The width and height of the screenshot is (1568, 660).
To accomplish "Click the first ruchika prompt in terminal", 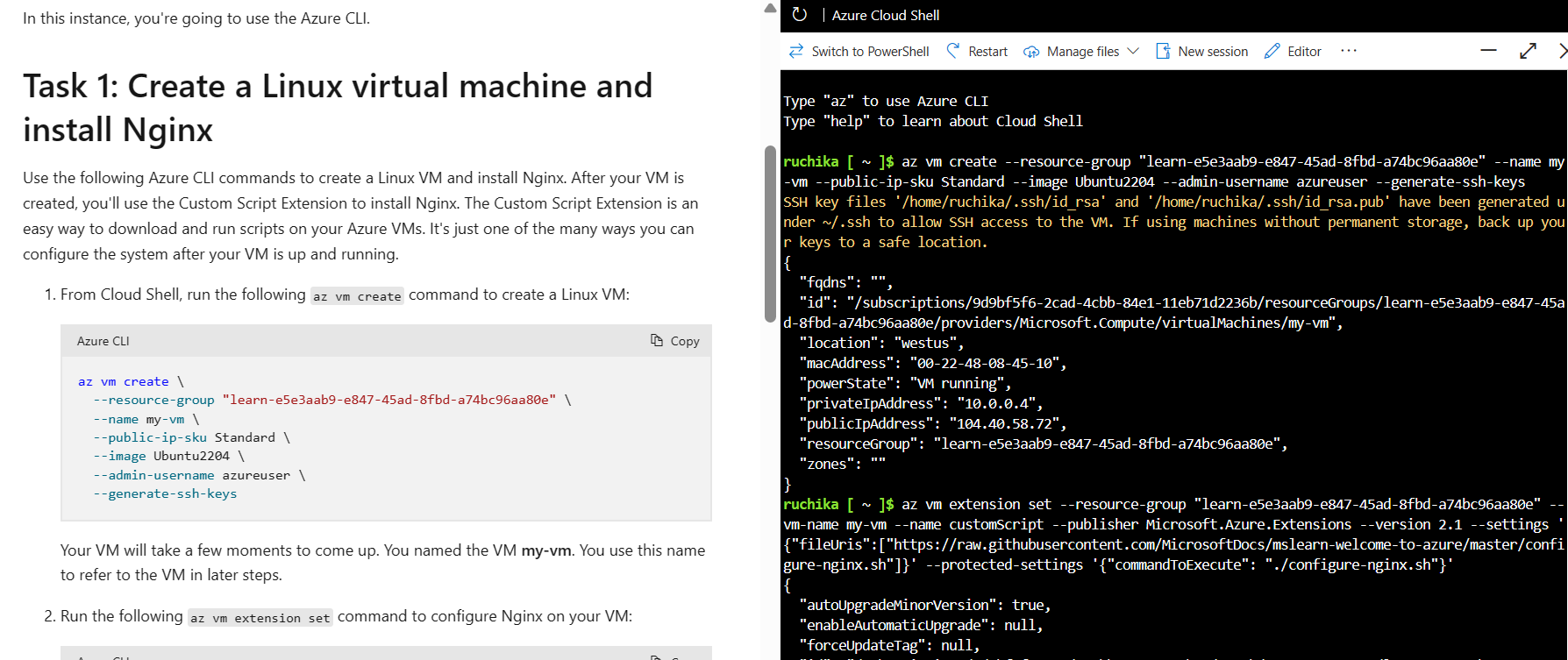I will point(838,161).
